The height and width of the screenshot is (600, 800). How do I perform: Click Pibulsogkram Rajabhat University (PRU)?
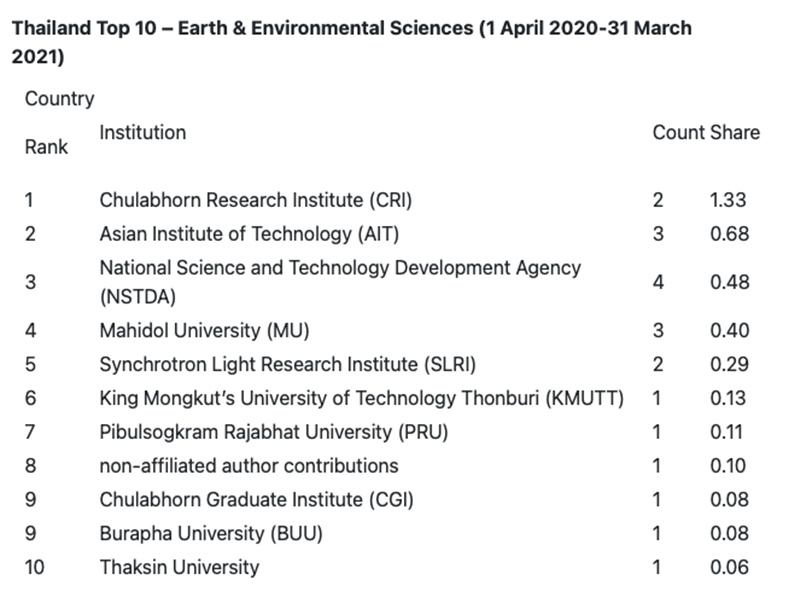[x=274, y=432]
